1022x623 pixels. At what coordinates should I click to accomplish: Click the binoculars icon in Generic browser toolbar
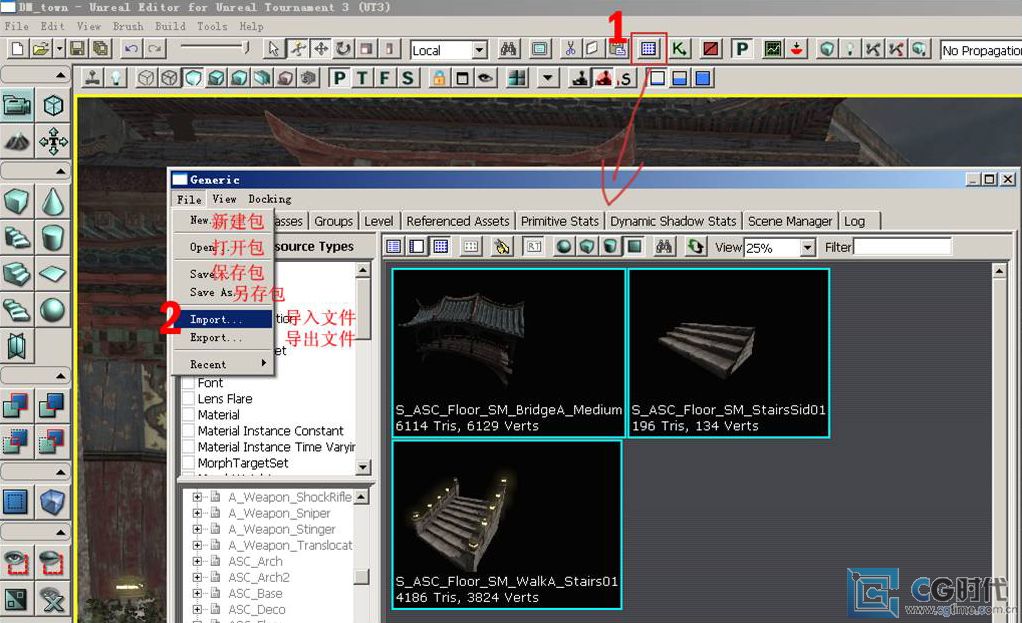pos(664,247)
